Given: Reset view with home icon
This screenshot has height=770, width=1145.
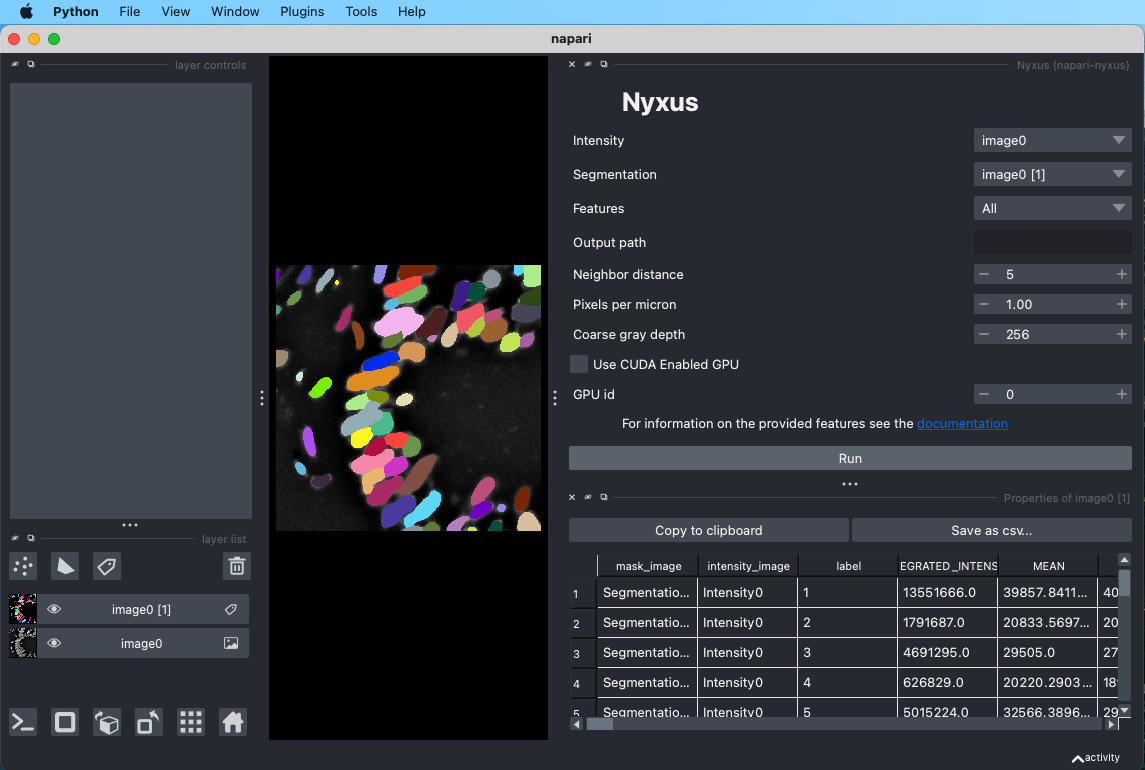Looking at the screenshot, I should [x=233, y=723].
